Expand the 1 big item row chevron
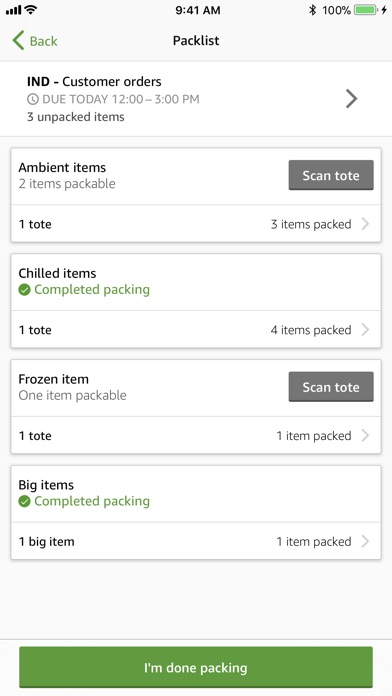392x696 pixels. 365,541
